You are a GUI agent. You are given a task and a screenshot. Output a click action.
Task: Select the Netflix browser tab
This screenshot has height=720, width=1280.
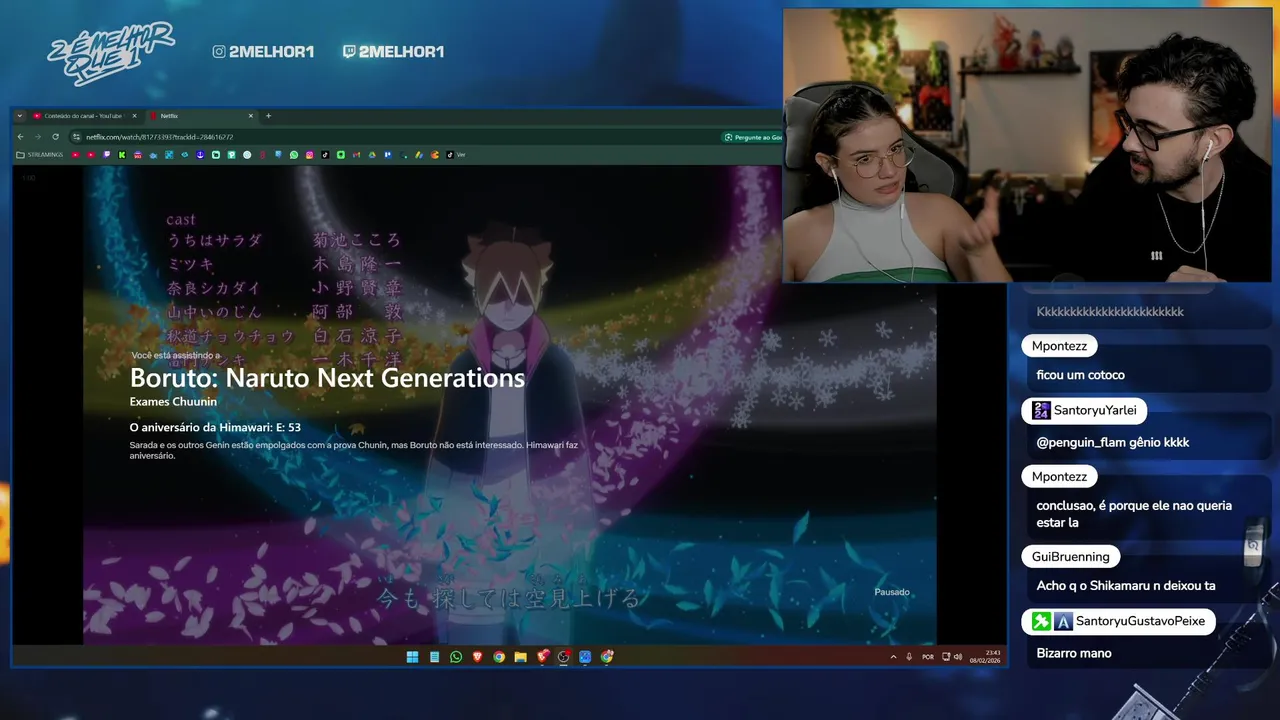coord(200,116)
